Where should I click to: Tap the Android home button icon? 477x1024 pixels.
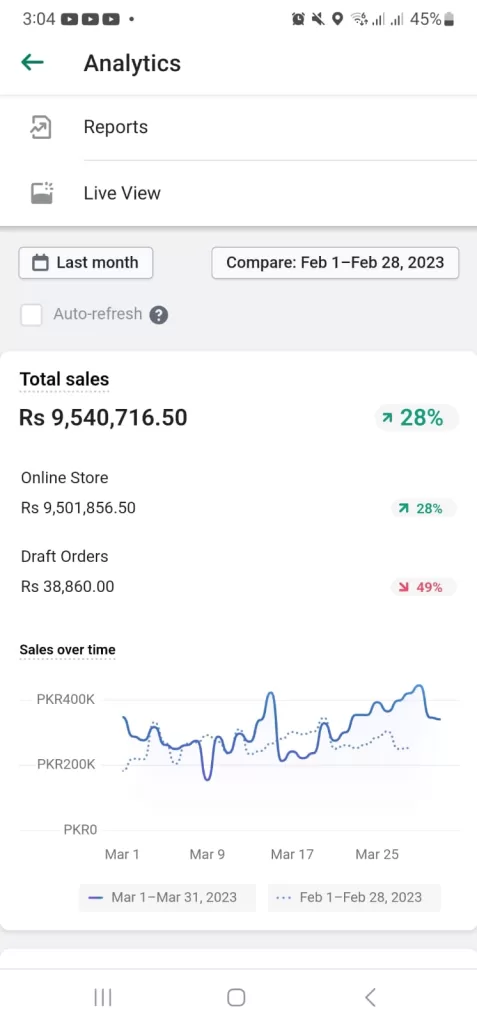point(236,997)
